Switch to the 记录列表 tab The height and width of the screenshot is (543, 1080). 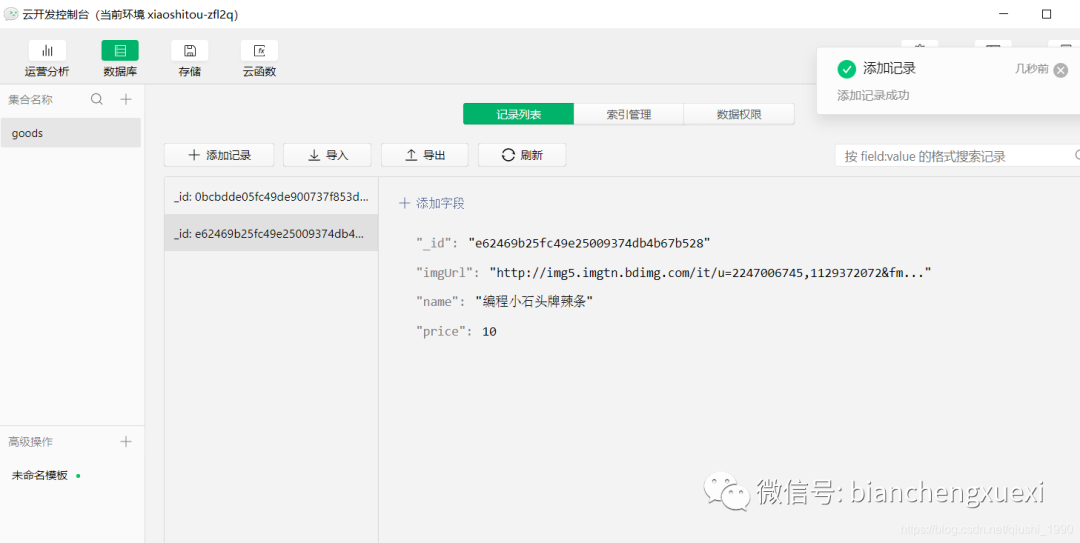pyautogui.click(x=518, y=114)
